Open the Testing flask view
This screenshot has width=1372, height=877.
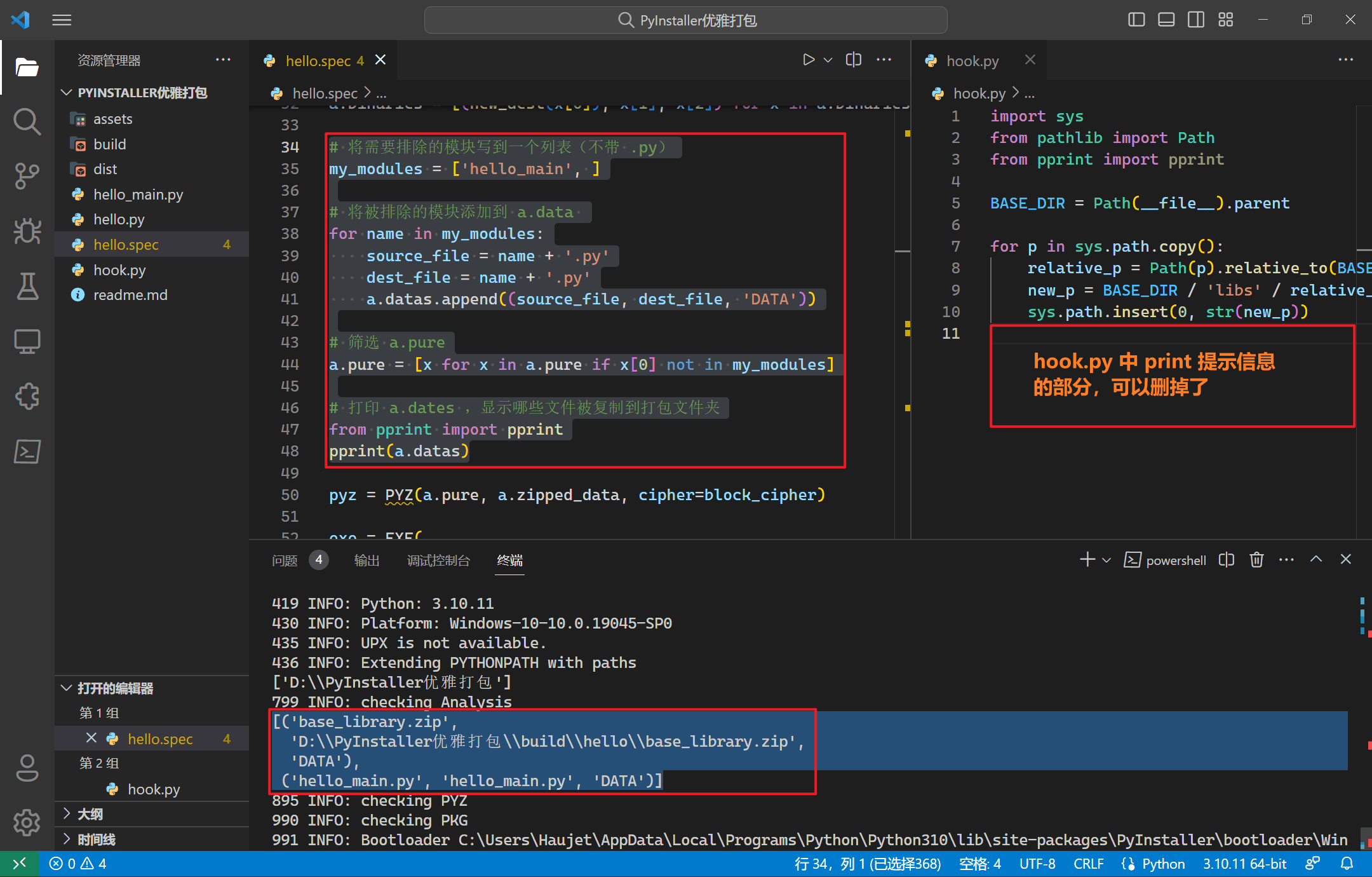[x=27, y=286]
